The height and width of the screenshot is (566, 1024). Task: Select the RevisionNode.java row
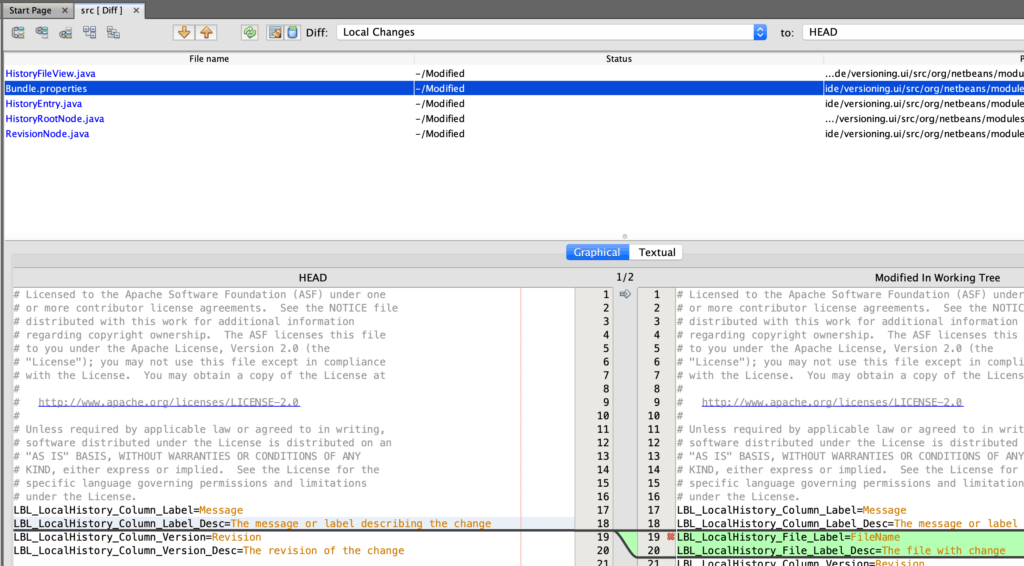(x=47, y=134)
